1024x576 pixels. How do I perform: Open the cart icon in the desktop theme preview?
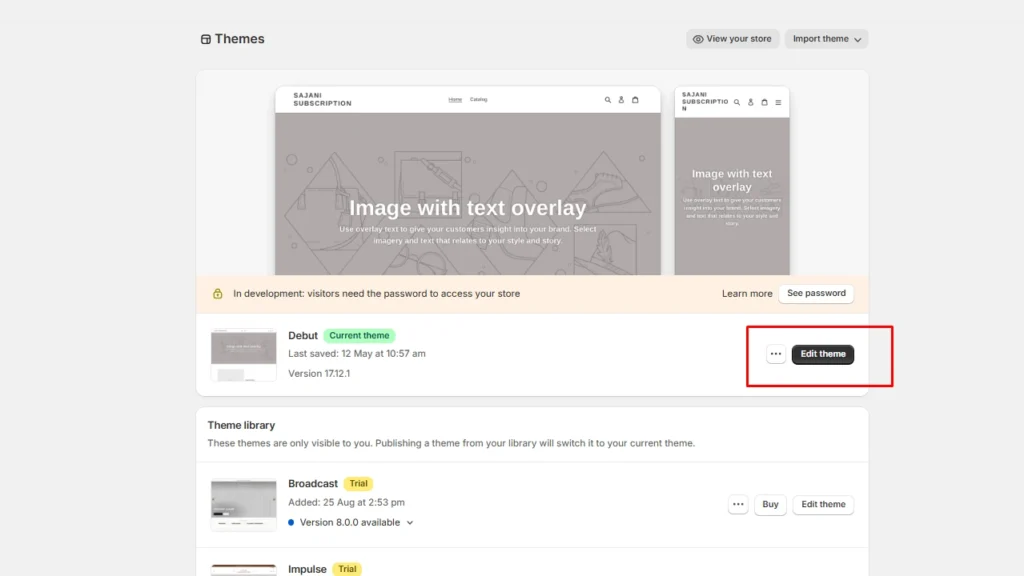pos(635,100)
